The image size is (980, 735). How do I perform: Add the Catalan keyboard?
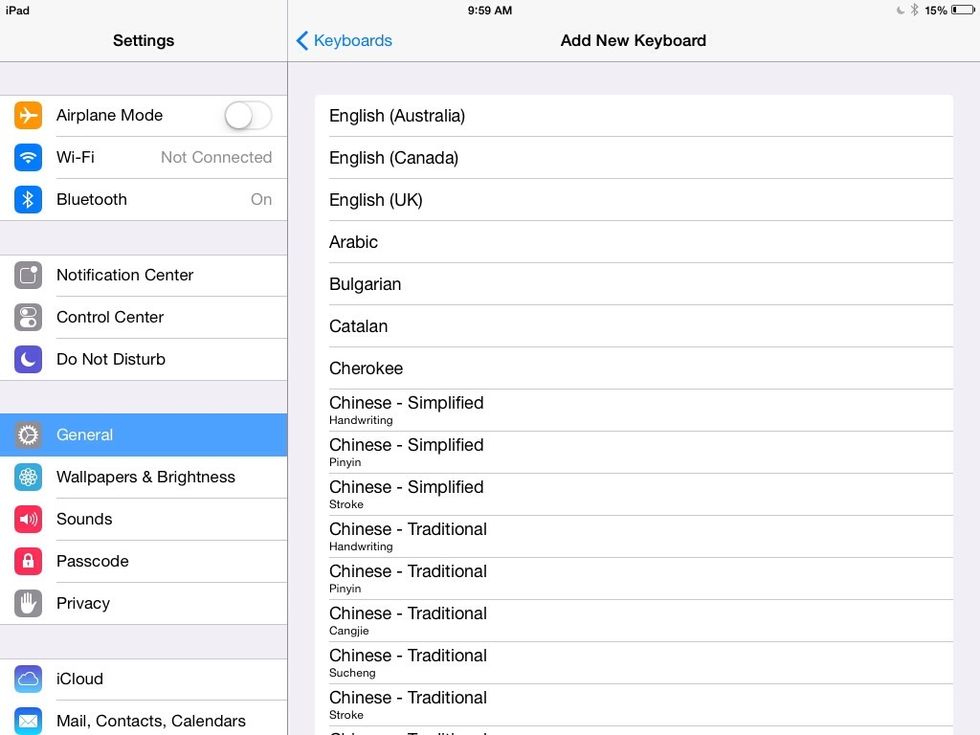pyautogui.click(x=634, y=326)
